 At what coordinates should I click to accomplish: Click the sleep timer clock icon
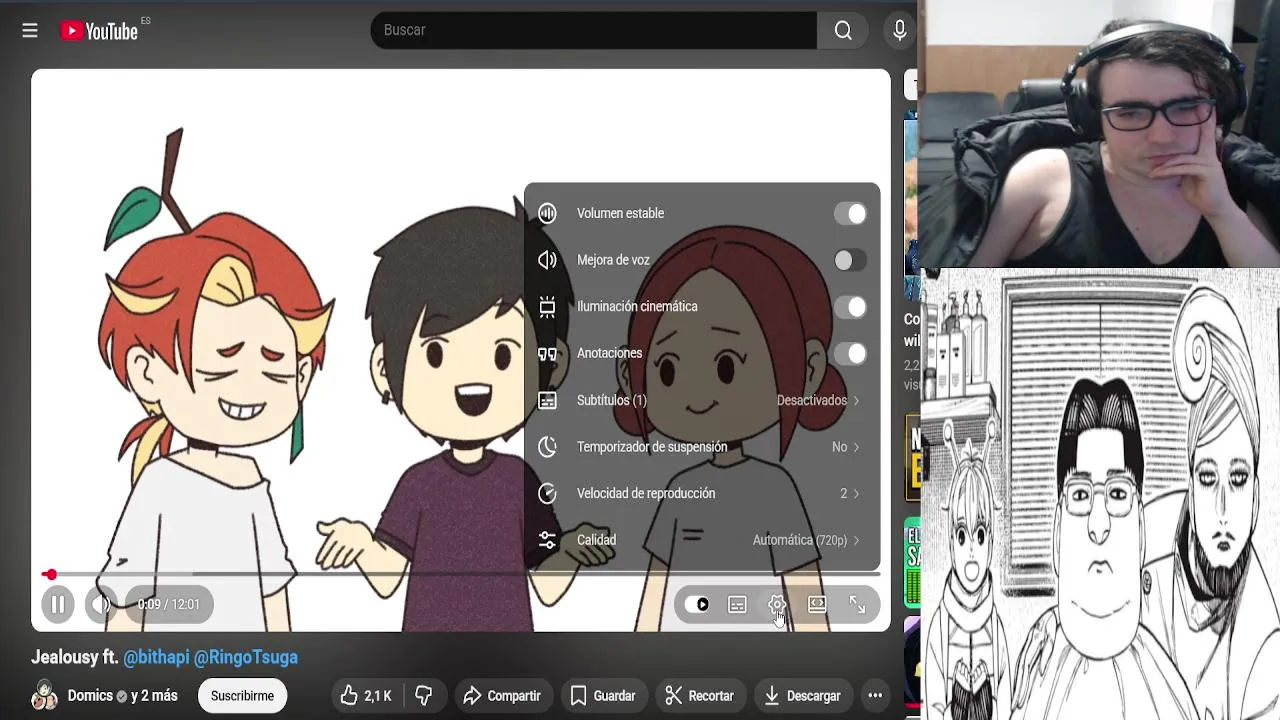(547, 447)
